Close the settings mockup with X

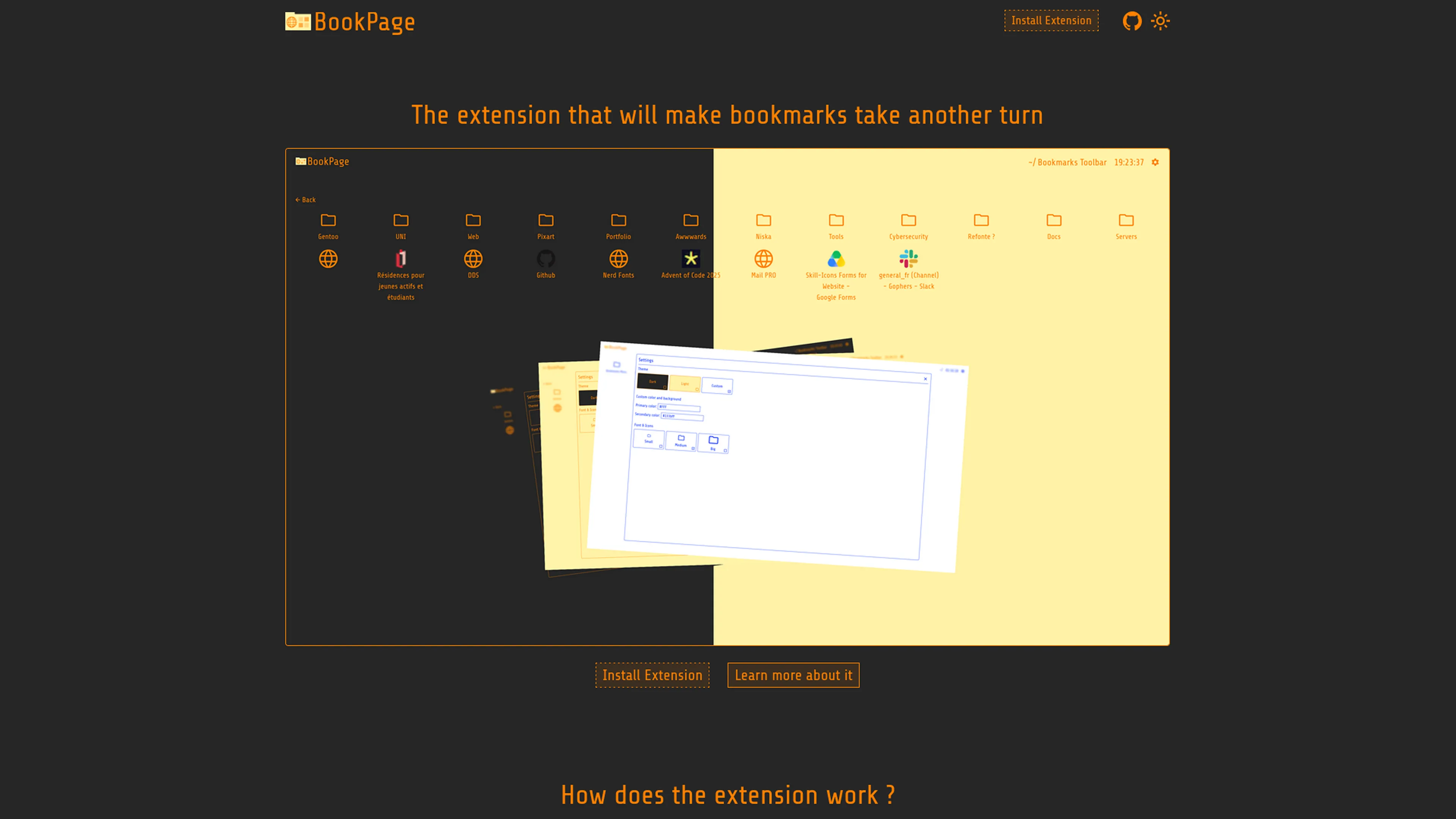pyautogui.click(x=925, y=379)
